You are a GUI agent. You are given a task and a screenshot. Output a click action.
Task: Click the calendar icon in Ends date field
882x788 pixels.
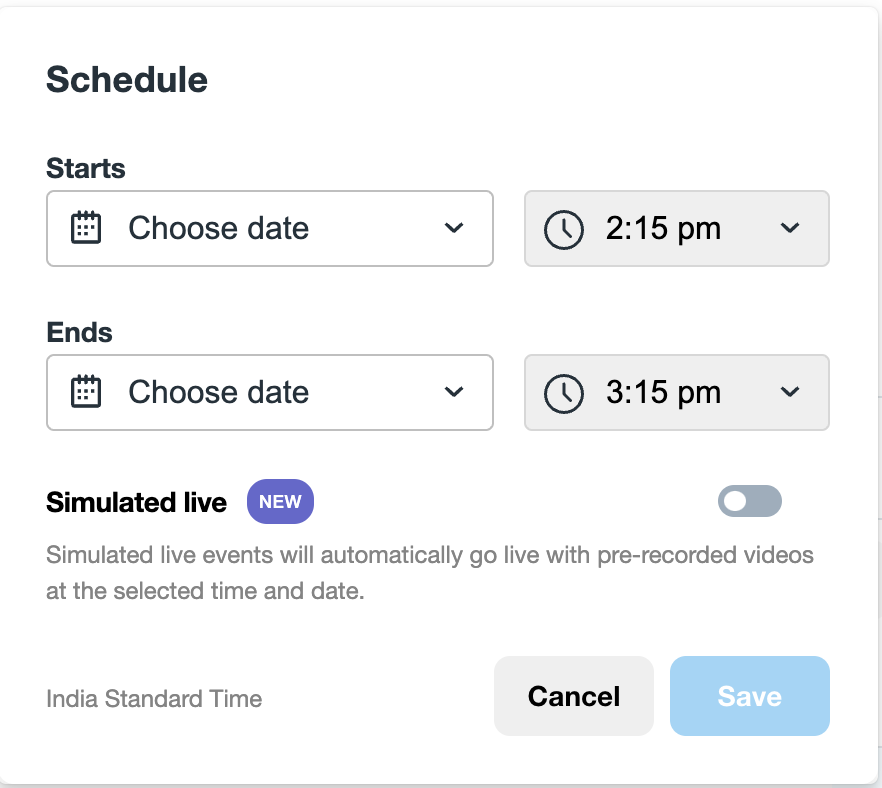pos(86,392)
